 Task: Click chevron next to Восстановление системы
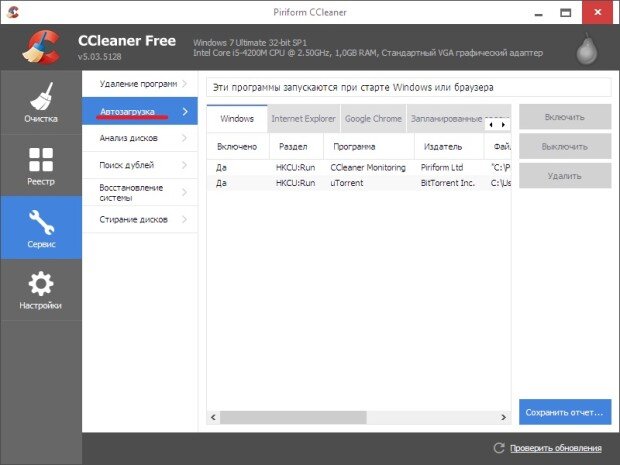tap(185, 192)
